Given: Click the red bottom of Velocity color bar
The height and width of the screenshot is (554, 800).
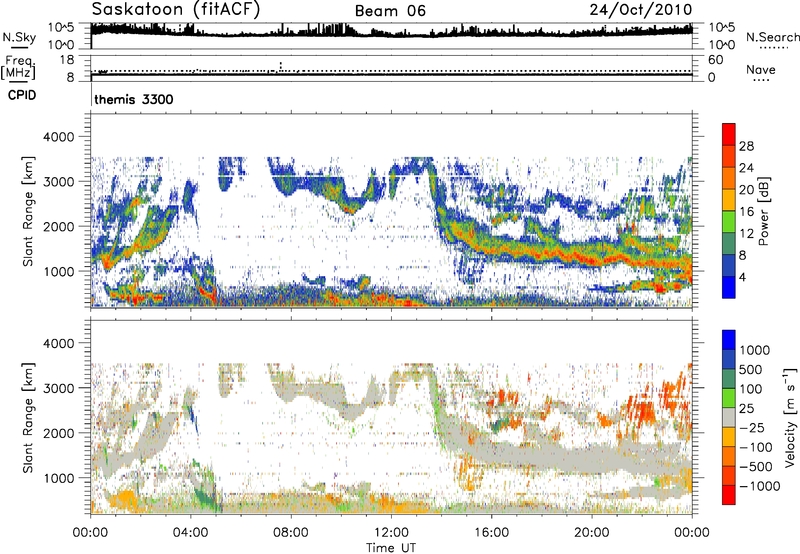Looking at the screenshot, I should click(x=729, y=495).
